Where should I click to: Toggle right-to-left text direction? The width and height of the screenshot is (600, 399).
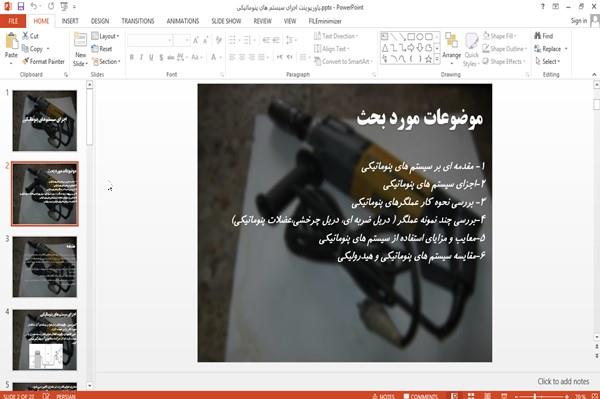click(x=290, y=57)
